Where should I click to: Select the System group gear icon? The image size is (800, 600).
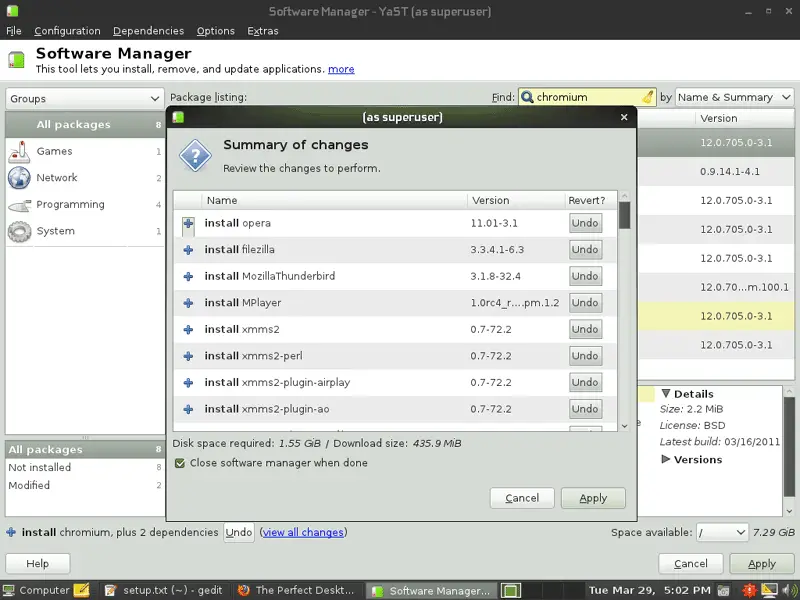coord(19,232)
